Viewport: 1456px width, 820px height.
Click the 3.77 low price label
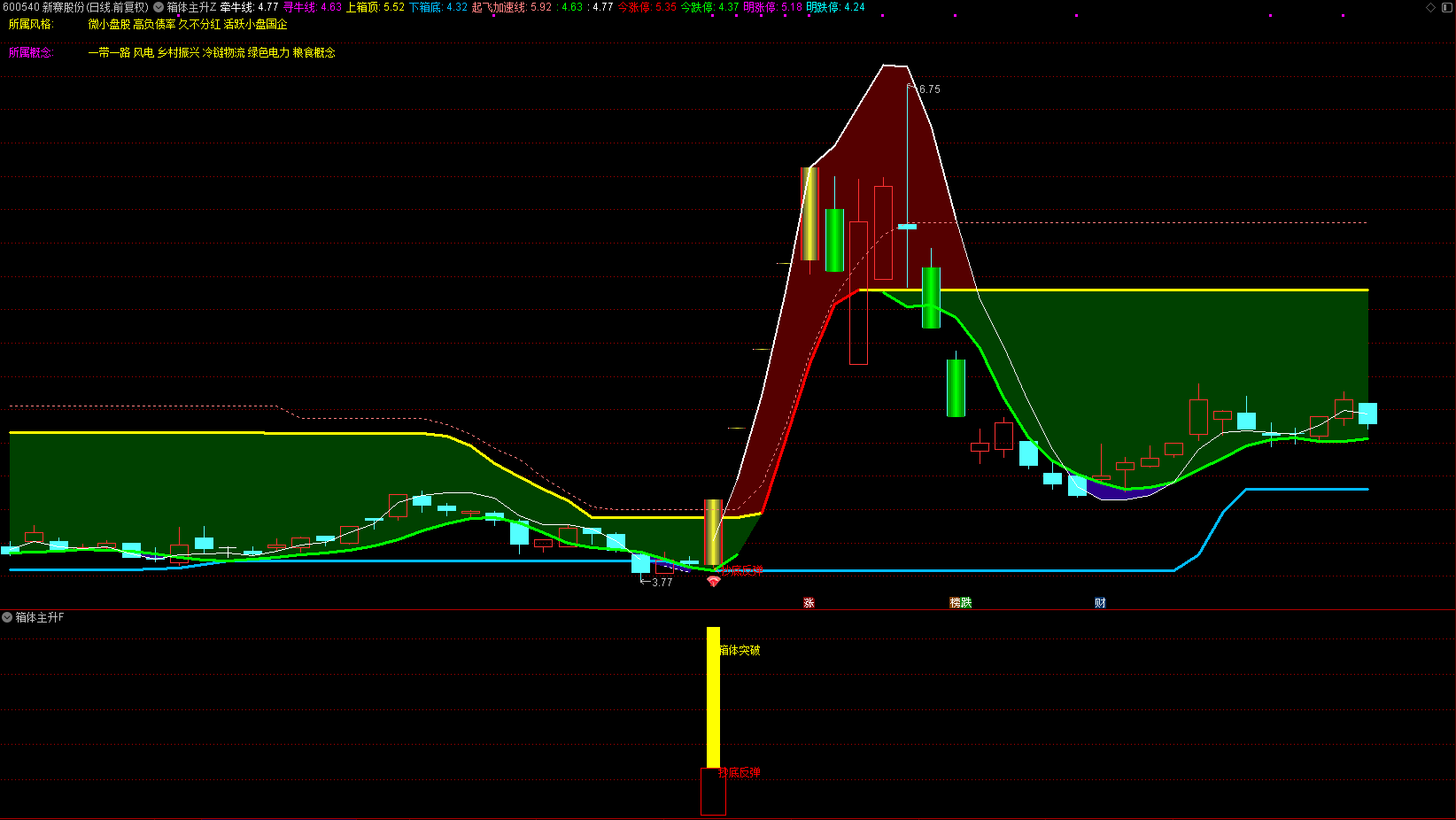[x=662, y=583]
